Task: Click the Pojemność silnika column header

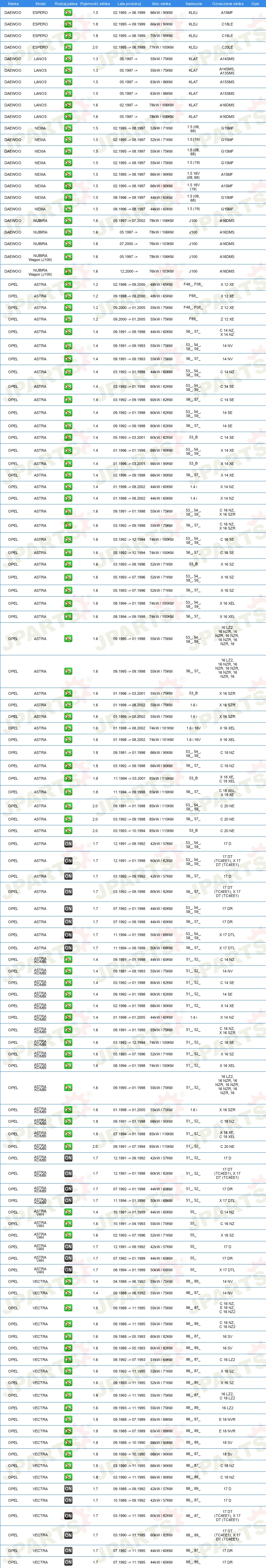Action: click(x=95, y=4)
